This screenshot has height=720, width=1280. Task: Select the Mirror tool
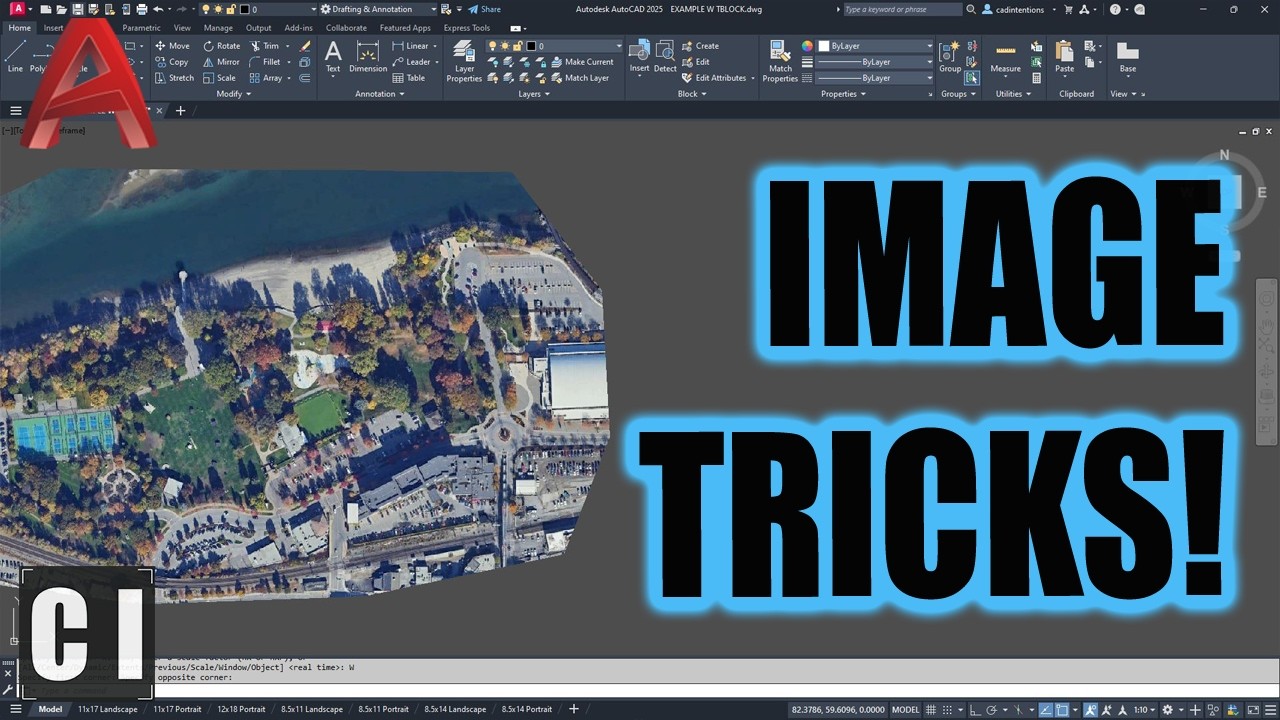coord(221,62)
